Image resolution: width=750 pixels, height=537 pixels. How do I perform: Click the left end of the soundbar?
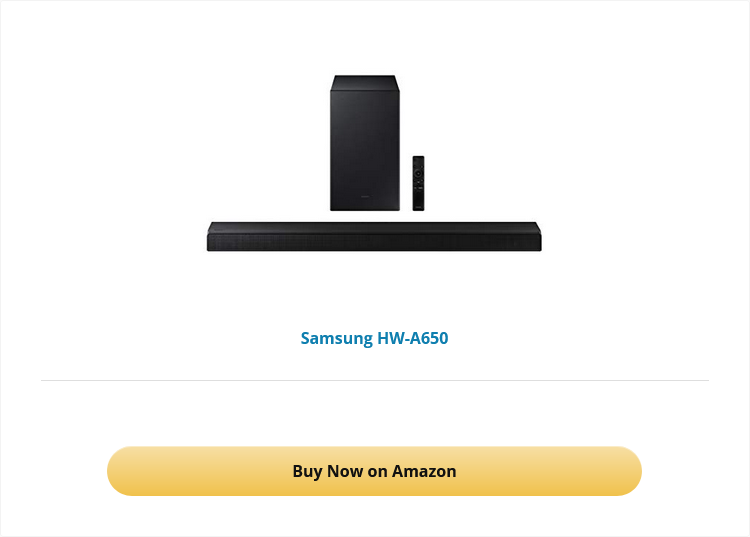[x=213, y=236]
